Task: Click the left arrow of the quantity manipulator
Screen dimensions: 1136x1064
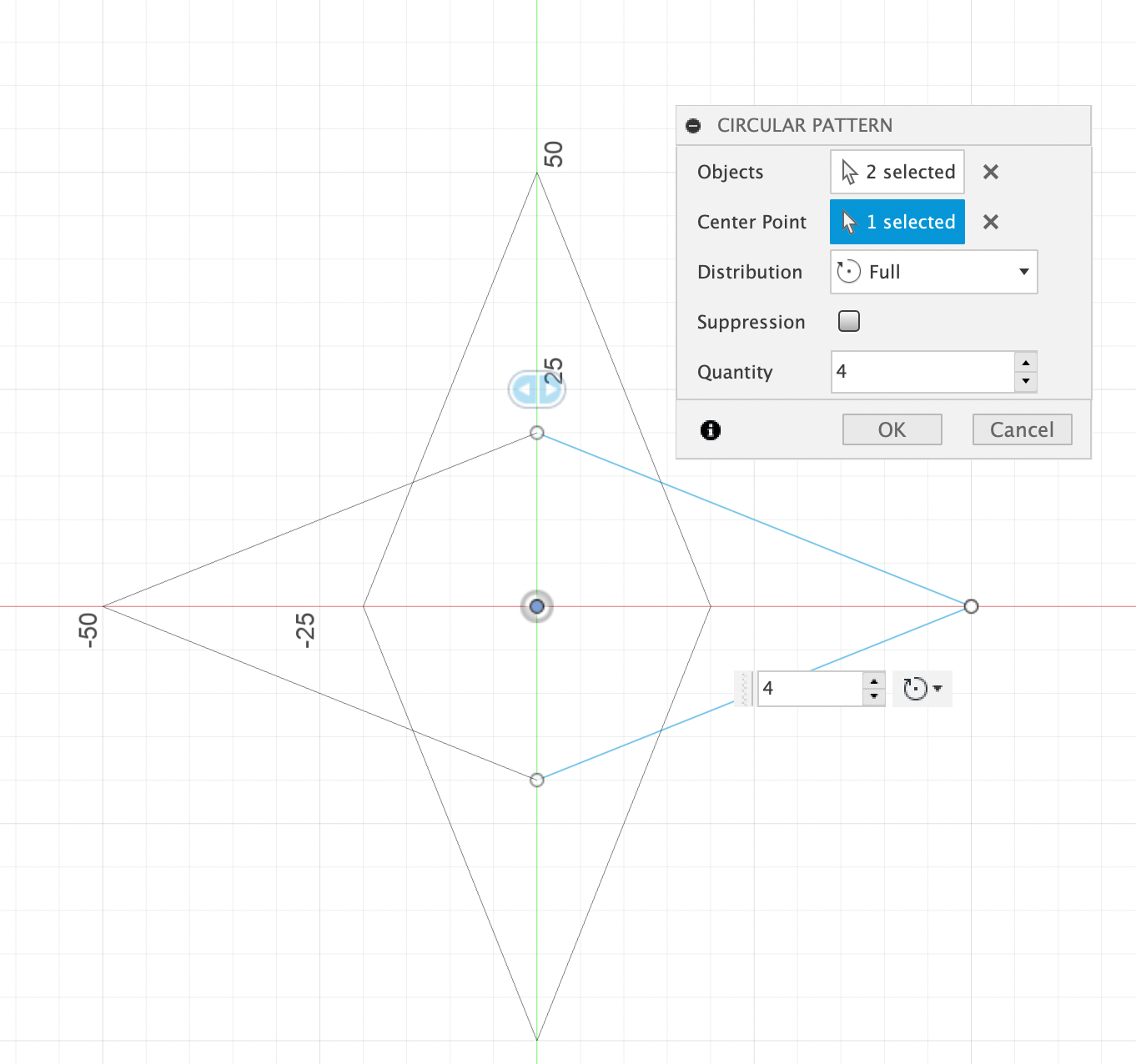Action: (524, 389)
